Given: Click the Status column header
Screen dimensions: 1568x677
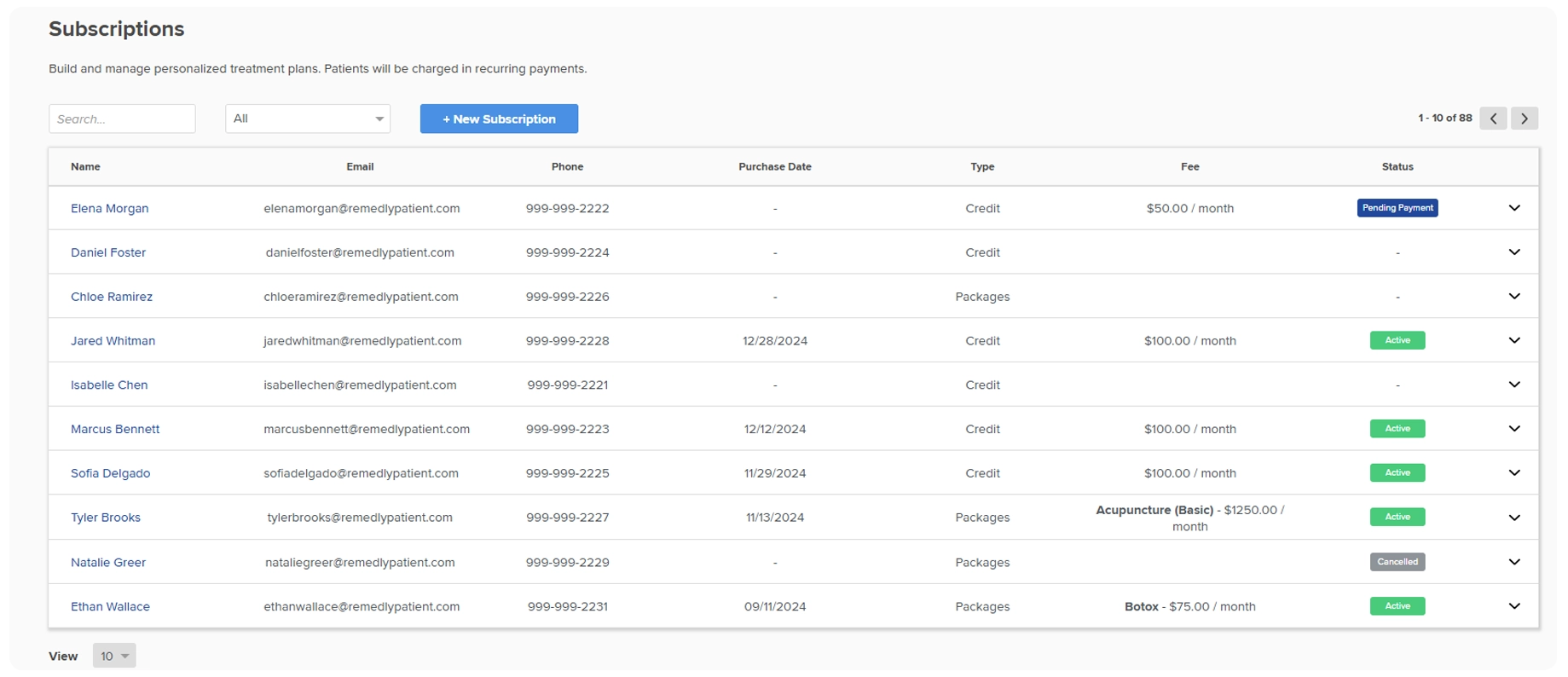Looking at the screenshot, I should (x=1397, y=166).
